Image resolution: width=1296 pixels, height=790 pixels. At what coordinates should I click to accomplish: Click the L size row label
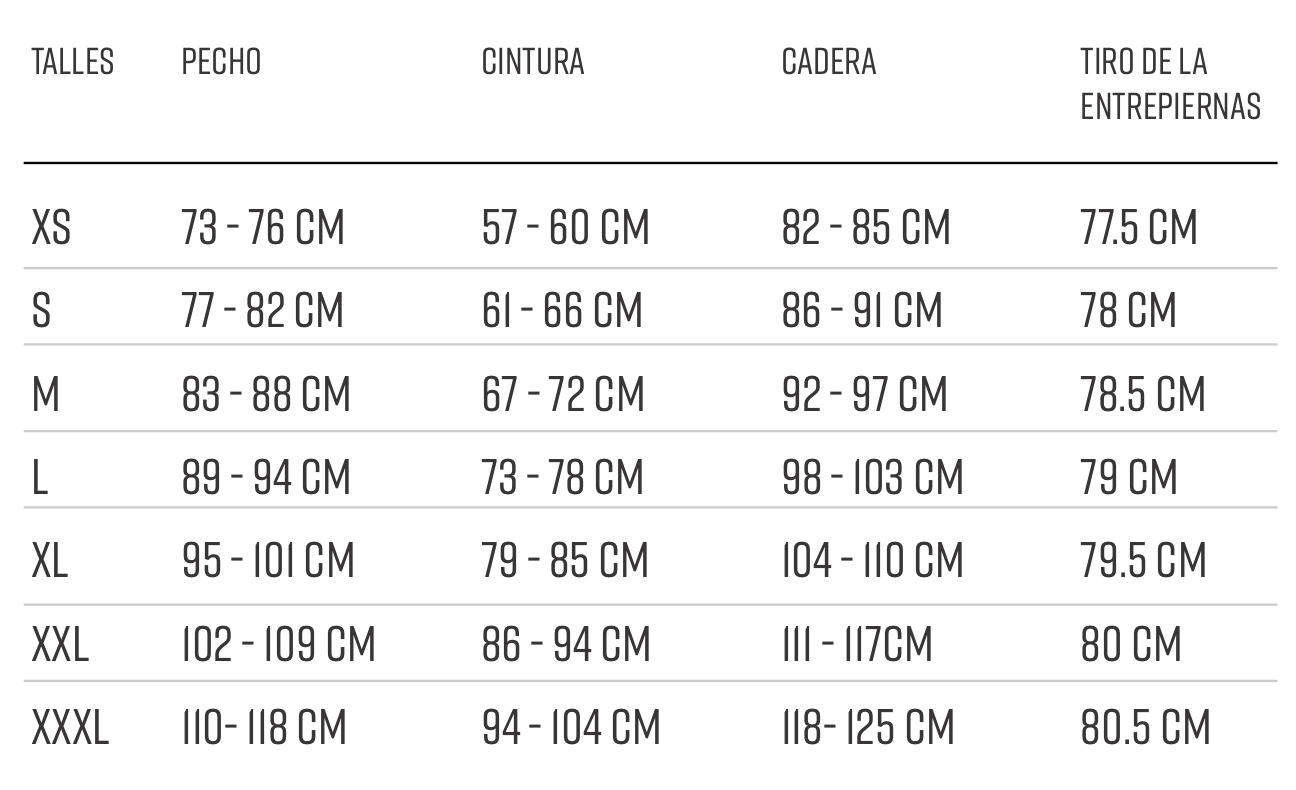point(40,477)
